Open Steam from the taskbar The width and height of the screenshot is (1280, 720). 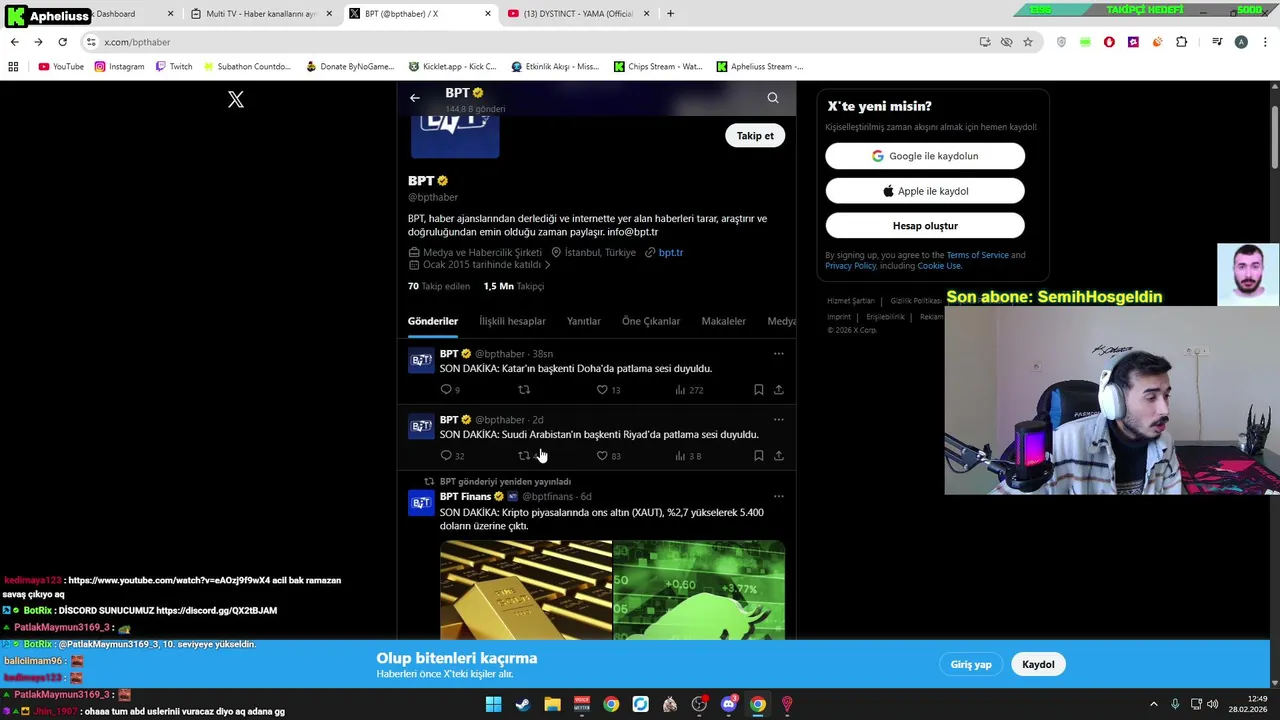tap(522, 704)
